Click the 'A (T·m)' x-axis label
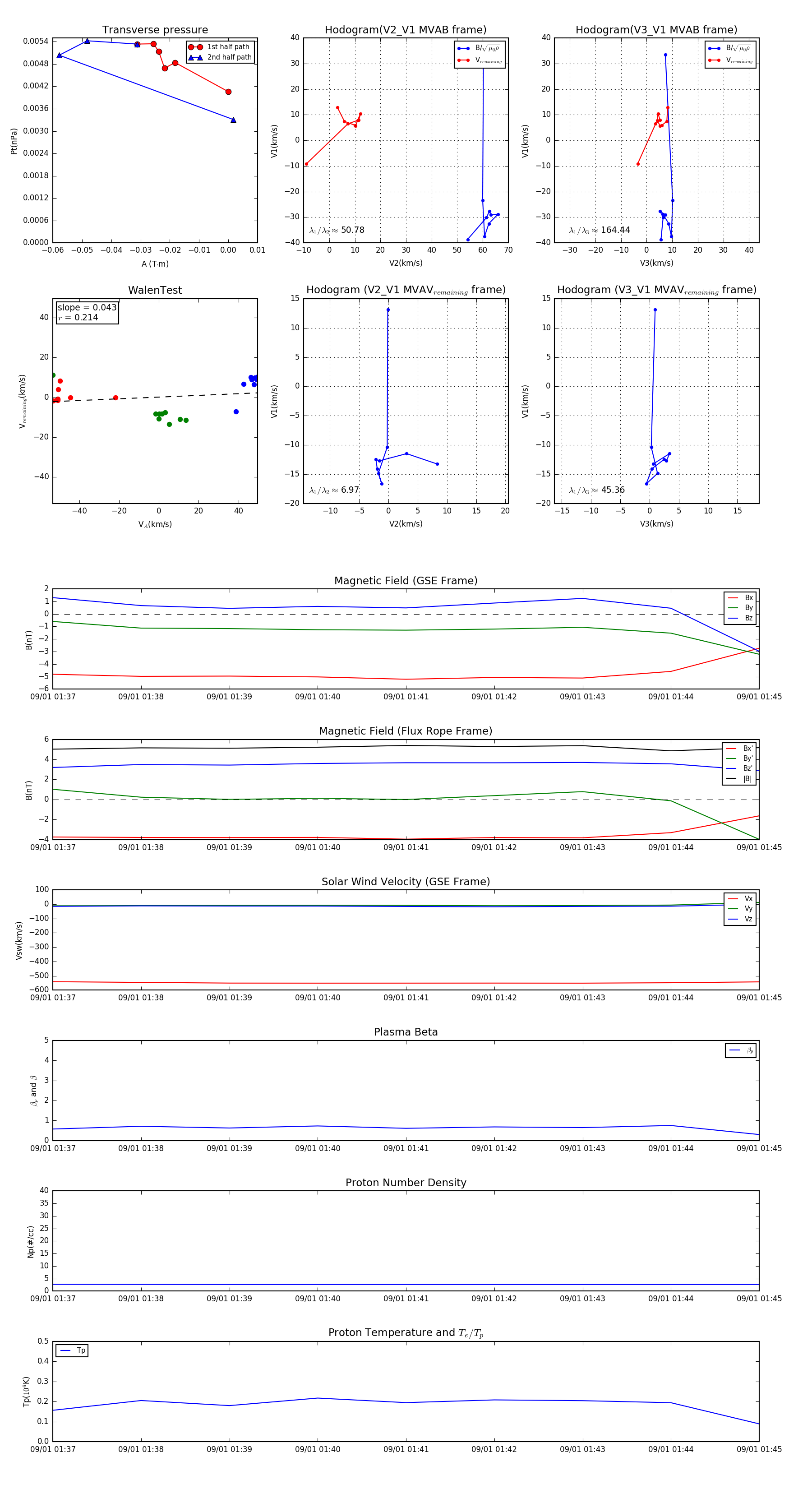The height and width of the screenshot is (1489, 812). click(x=155, y=264)
